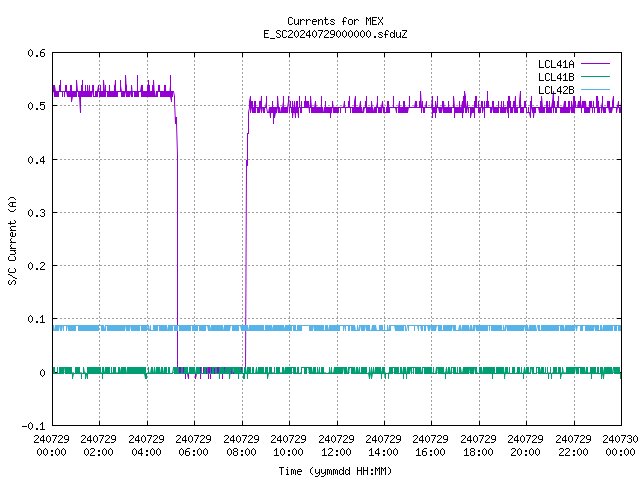The image size is (640, 480).
Task: Click the LCL41B legend label
Action: click(x=556, y=77)
